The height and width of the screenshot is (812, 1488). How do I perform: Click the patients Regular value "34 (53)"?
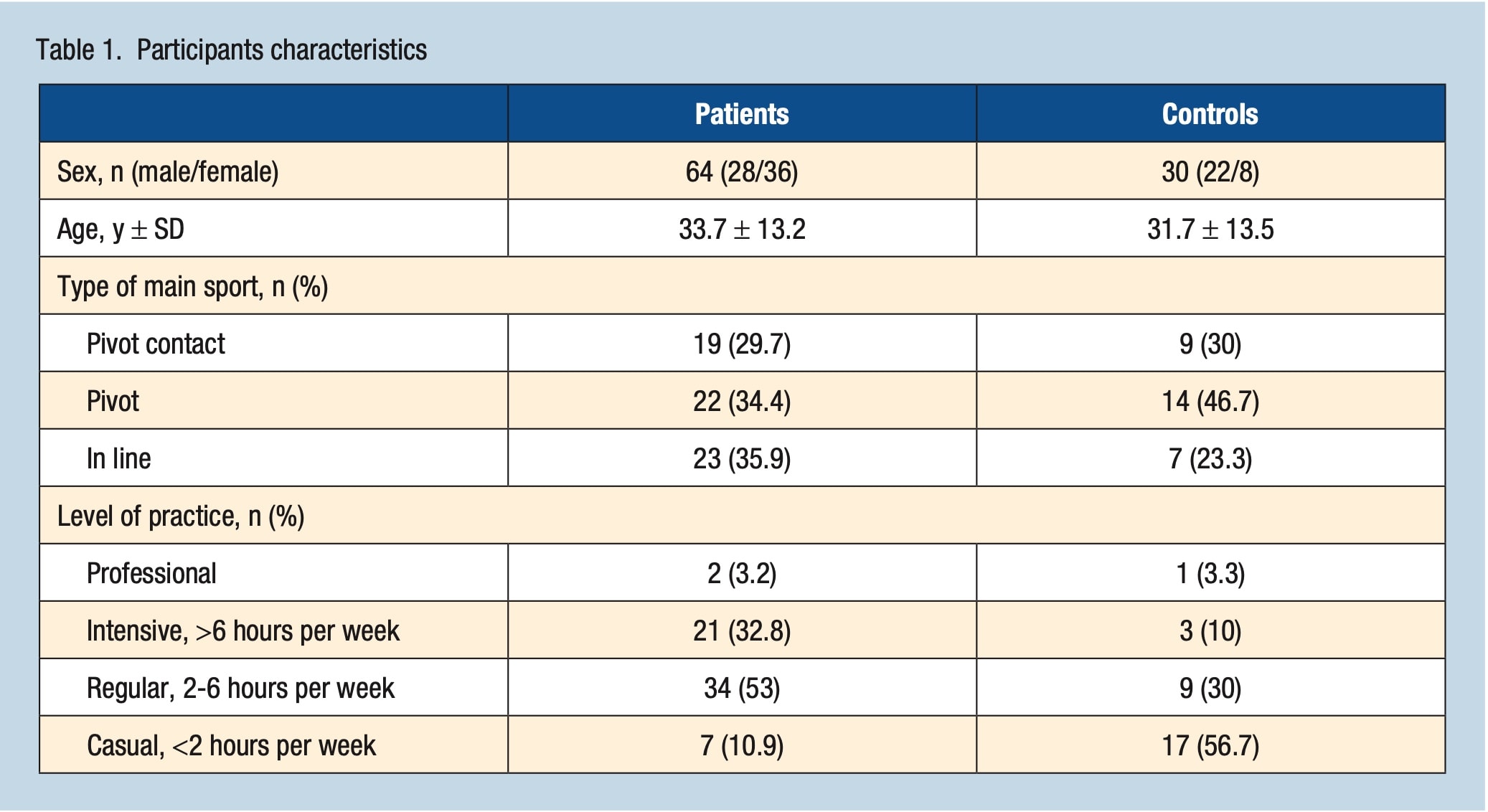click(742, 689)
